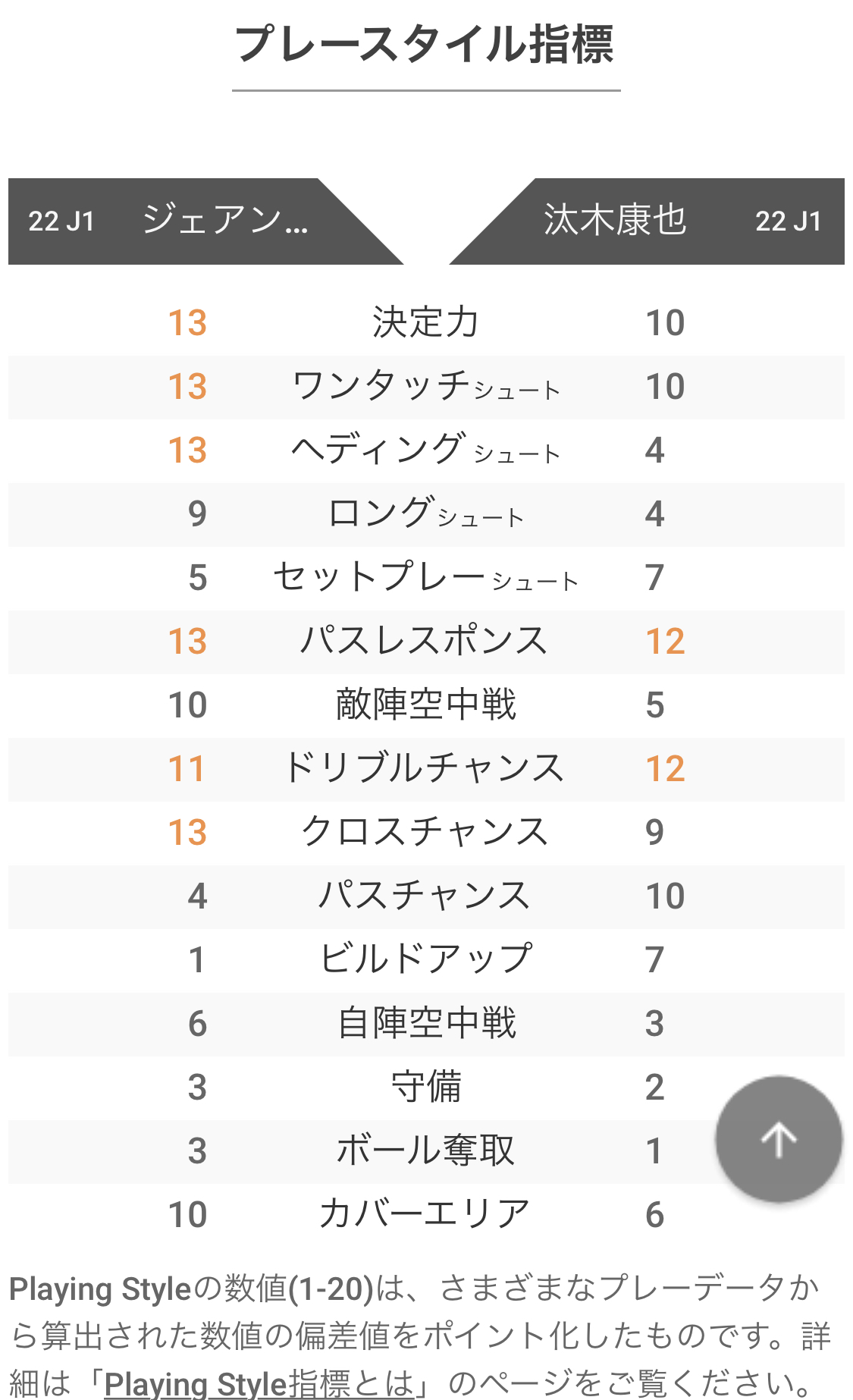Tap the 敵陣空中戦 row label
The image size is (853, 1400).
pyautogui.click(x=425, y=705)
